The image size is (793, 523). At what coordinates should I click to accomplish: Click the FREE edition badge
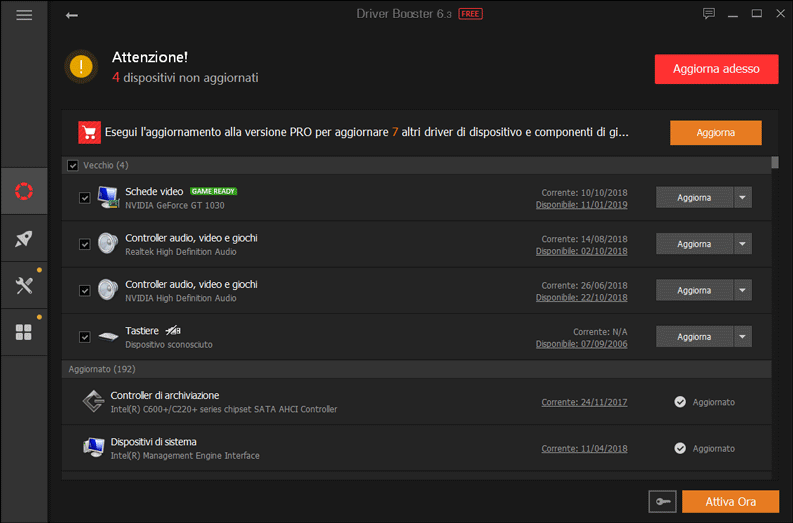pos(470,14)
